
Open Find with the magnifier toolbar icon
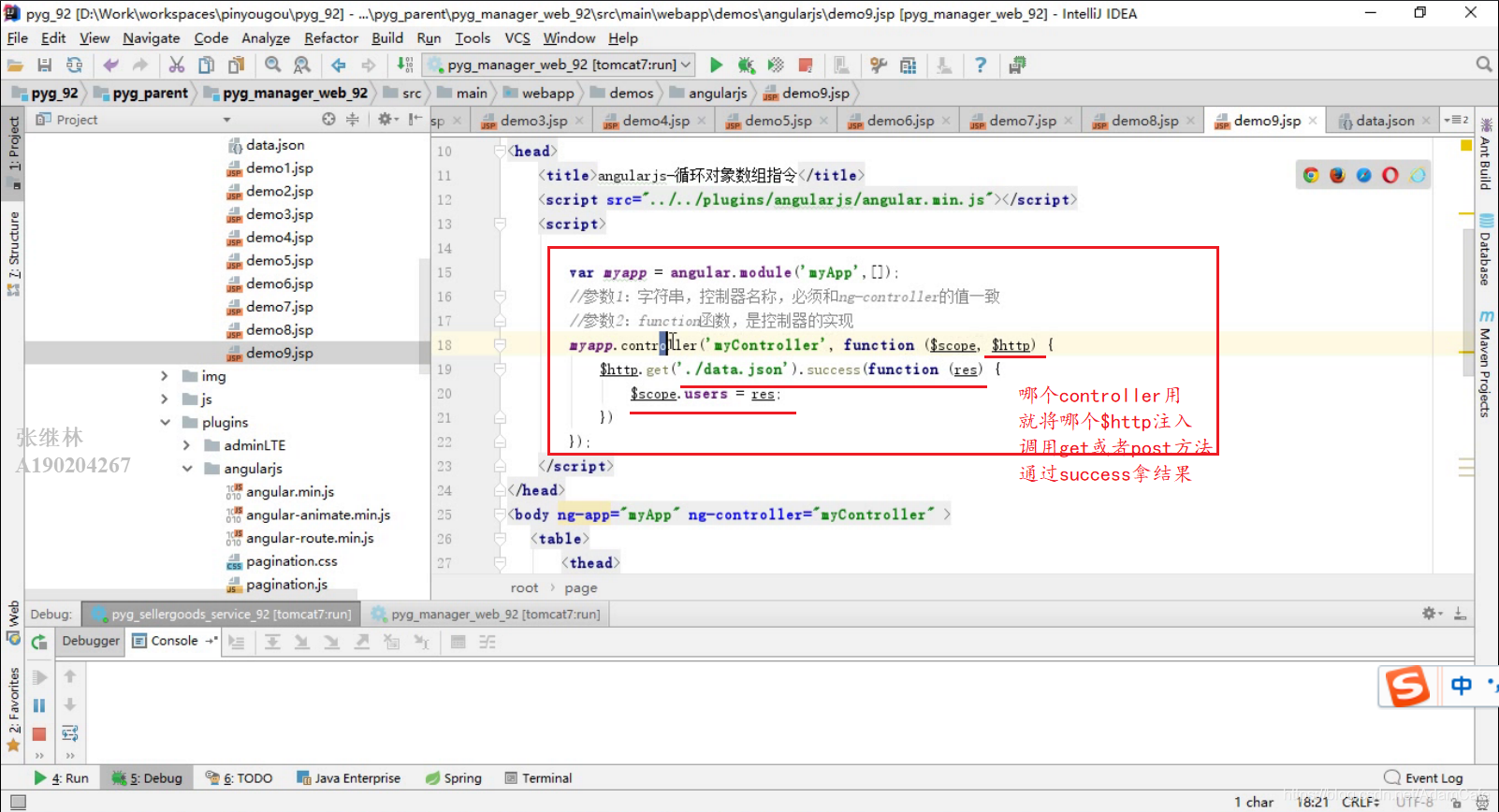tap(272, 65)
